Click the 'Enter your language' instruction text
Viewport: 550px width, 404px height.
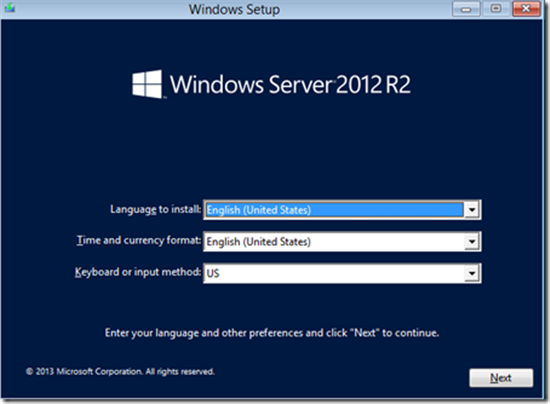[272, 333]
